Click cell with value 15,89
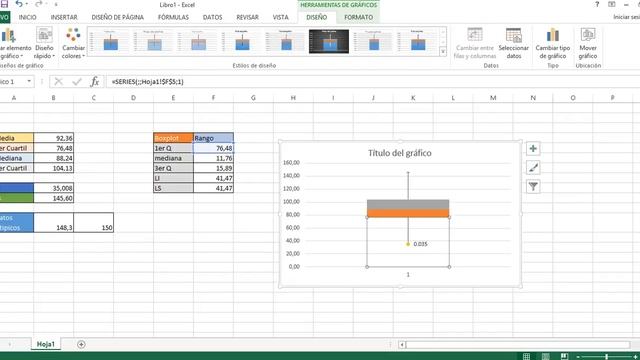Screen dimensions: 640x360 tap(213, 168)
